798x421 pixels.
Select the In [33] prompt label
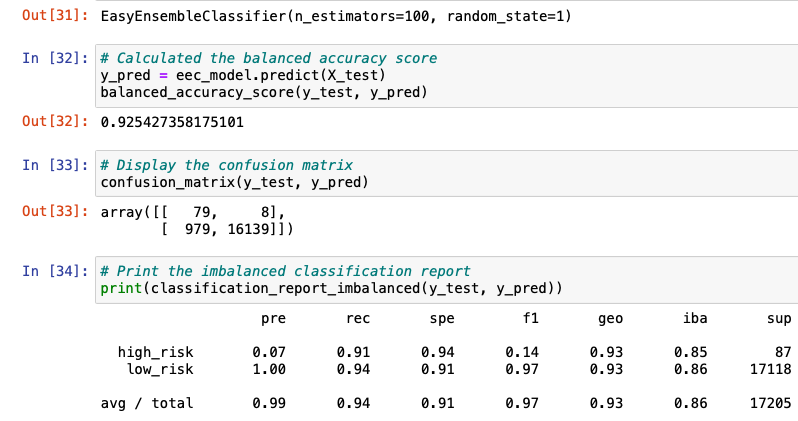[x=55, y=165]
